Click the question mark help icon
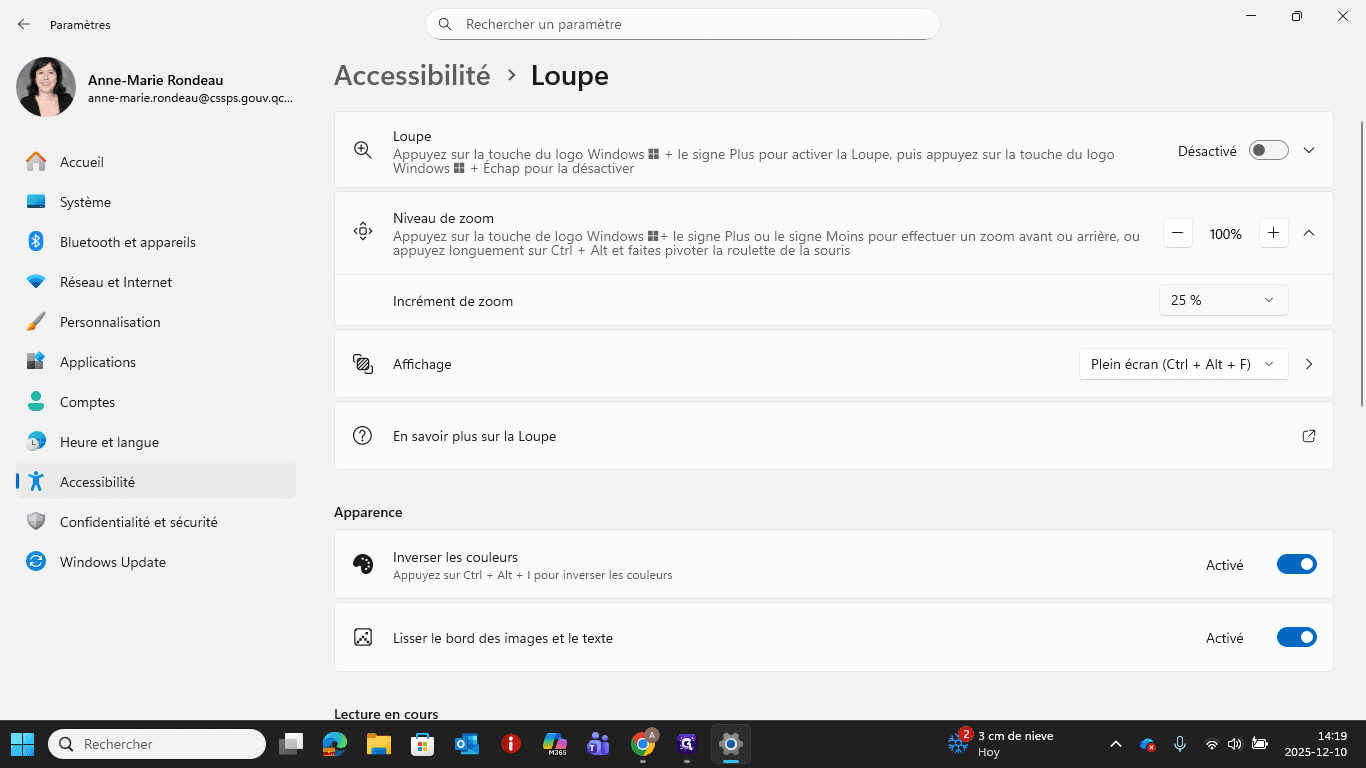This screenshot has width=1366, height=768. (363, 436)
